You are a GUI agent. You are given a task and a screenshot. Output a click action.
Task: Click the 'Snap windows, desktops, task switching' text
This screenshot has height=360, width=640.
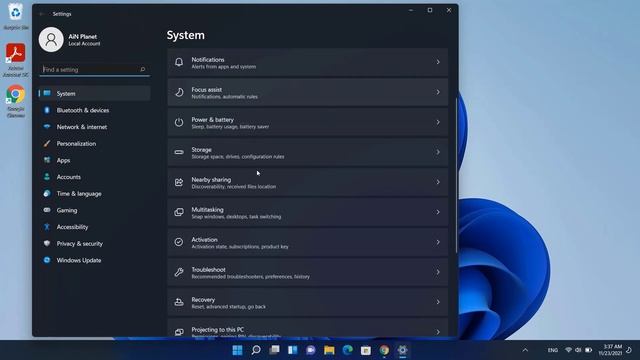pyautogui.click(x=236, y=217)
